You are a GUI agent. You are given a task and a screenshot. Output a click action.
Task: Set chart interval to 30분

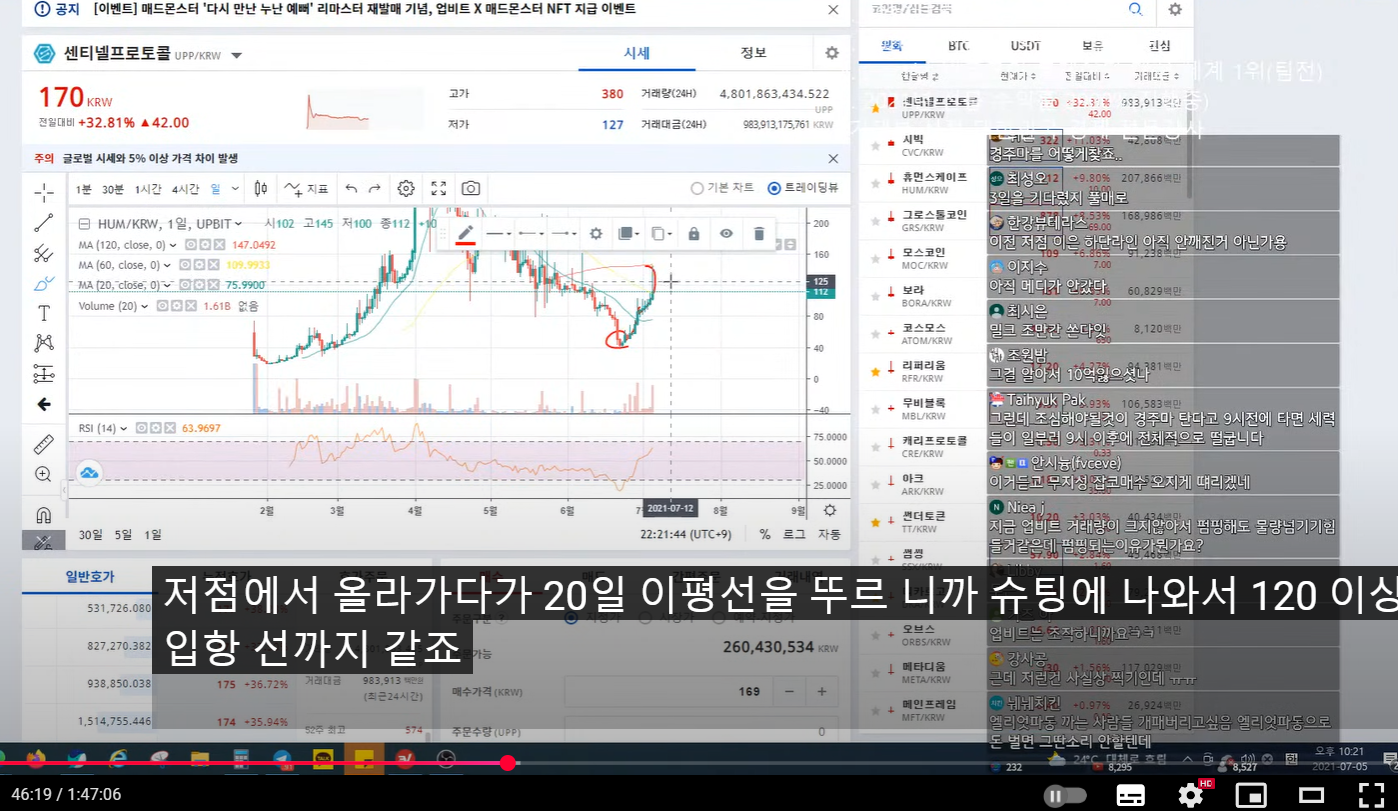tap(113, 188)
